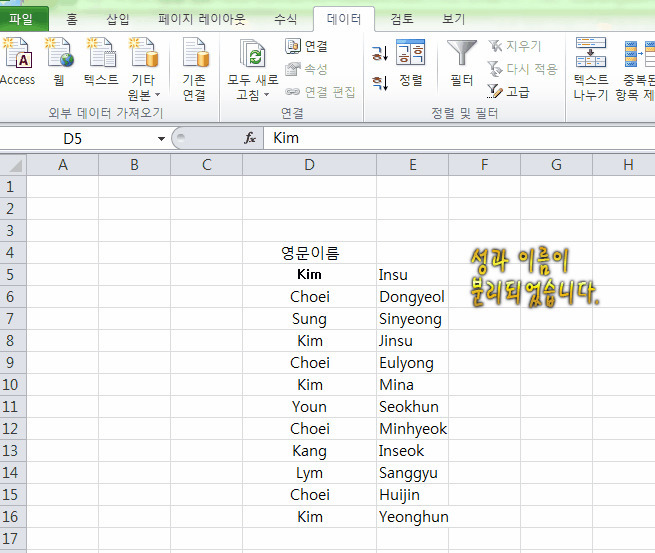The width and height of the screenshot is (655, 553).
Task: Sort descending icon
Action: 380,83
